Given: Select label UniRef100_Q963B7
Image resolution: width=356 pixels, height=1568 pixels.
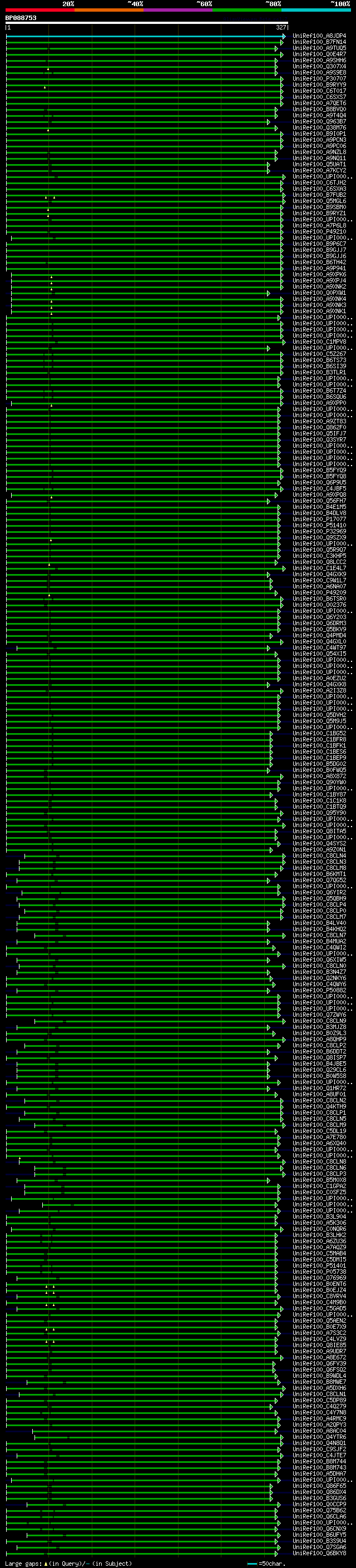Looking at the screenshot, I should [x=319, y=122].
